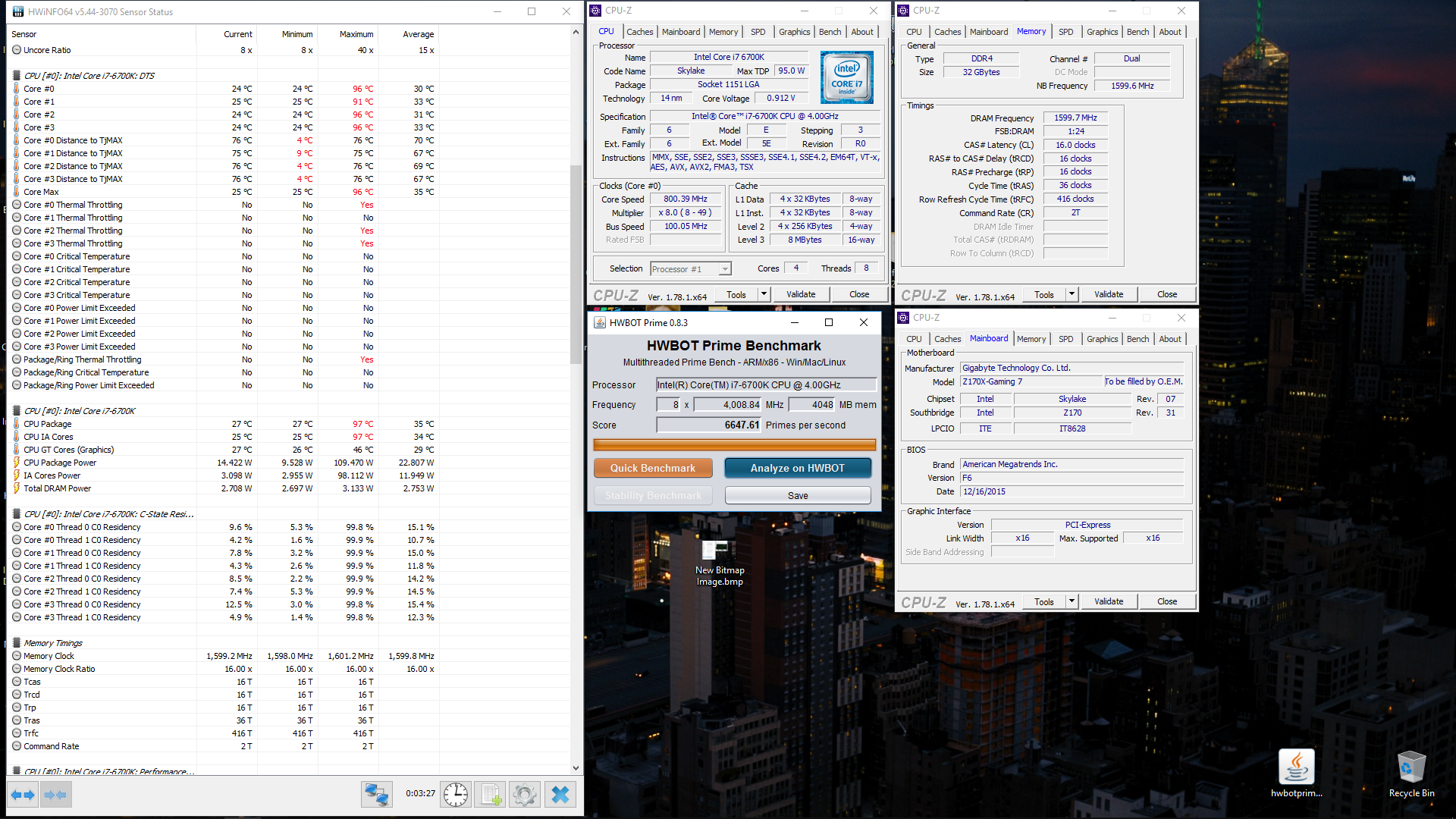
Task: Click IA Cores Power lightning sensor icon
Action: [17, 475]
